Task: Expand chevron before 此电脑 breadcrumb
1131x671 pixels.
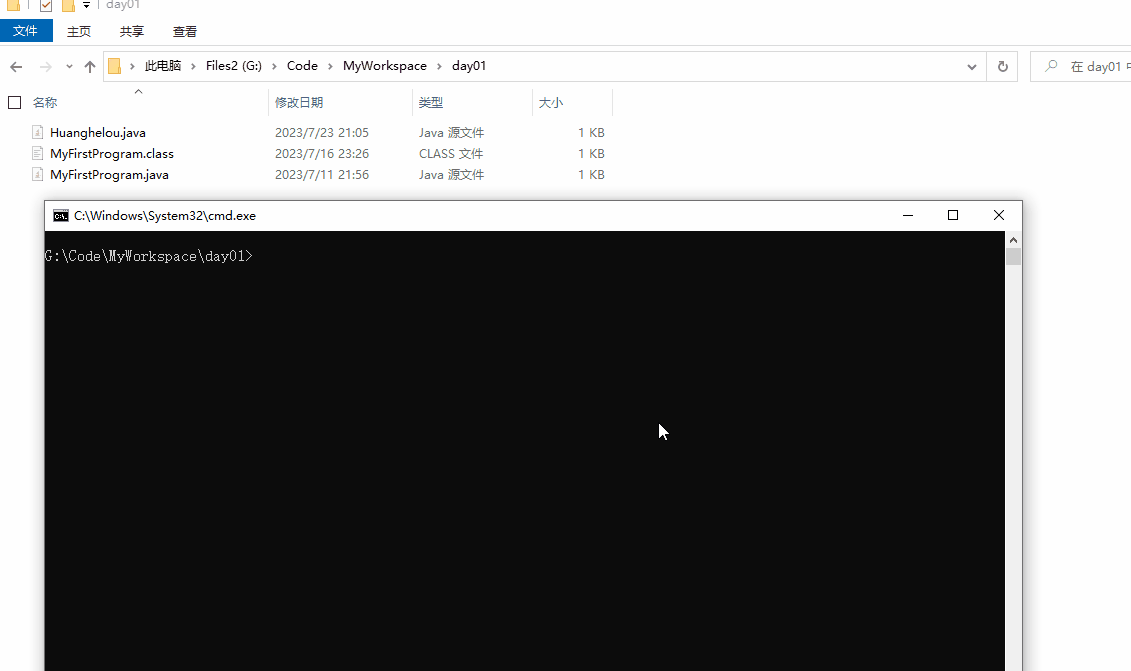Action: (132, 66)
